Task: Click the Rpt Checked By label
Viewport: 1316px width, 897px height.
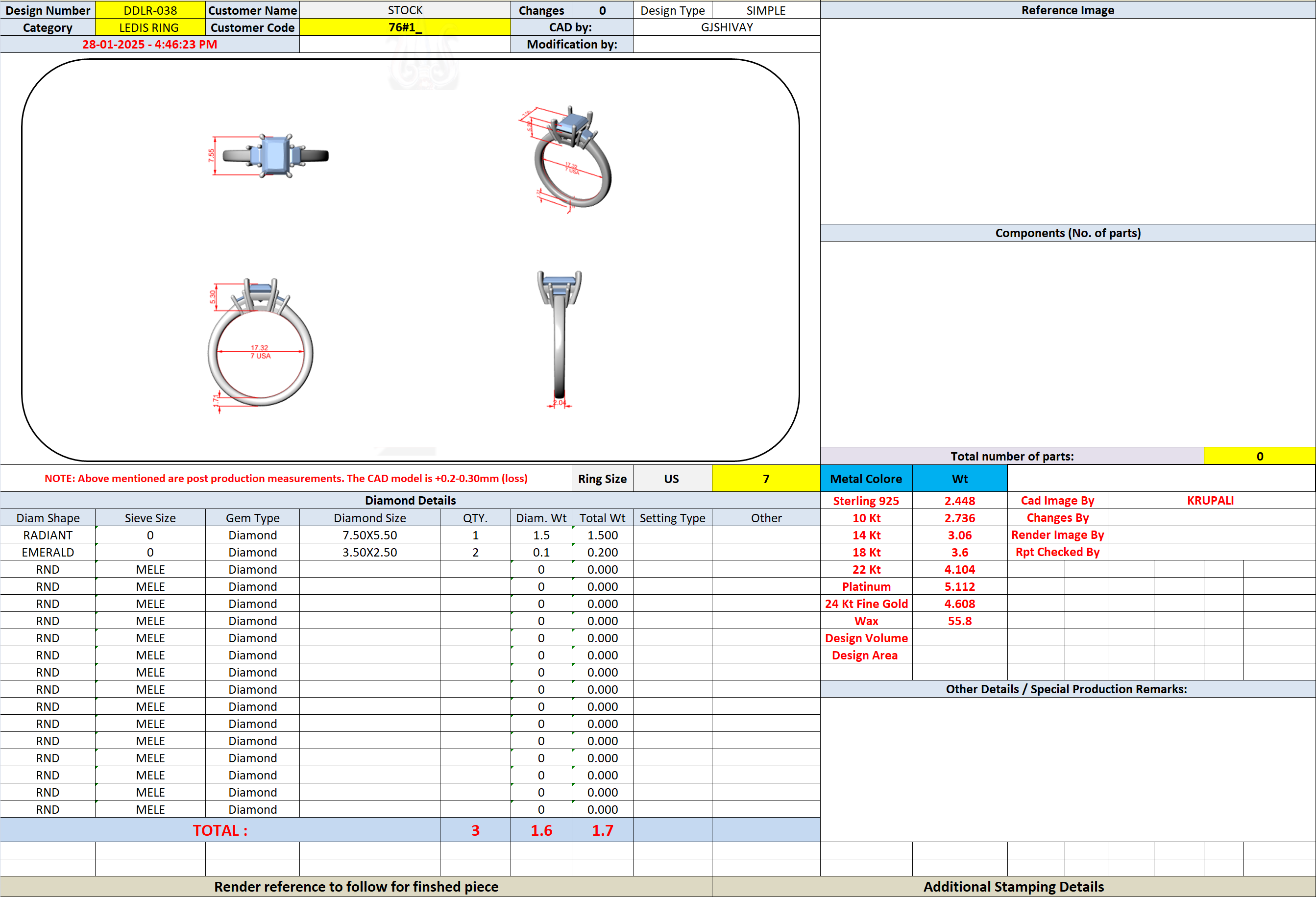Action: [1057, 552]
